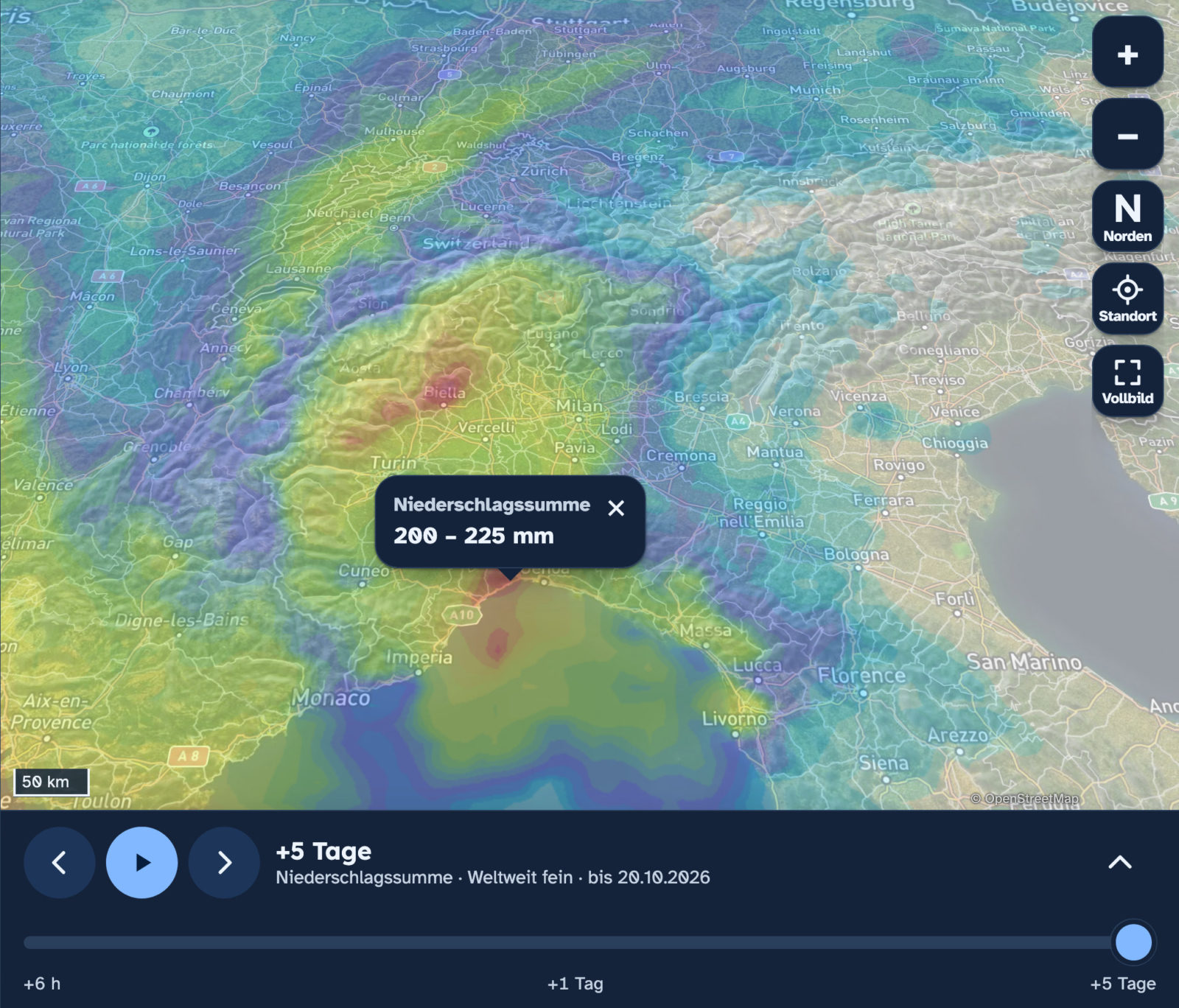Play the forecast animation
The image size is (1179, 1008).
pos(142,862)
